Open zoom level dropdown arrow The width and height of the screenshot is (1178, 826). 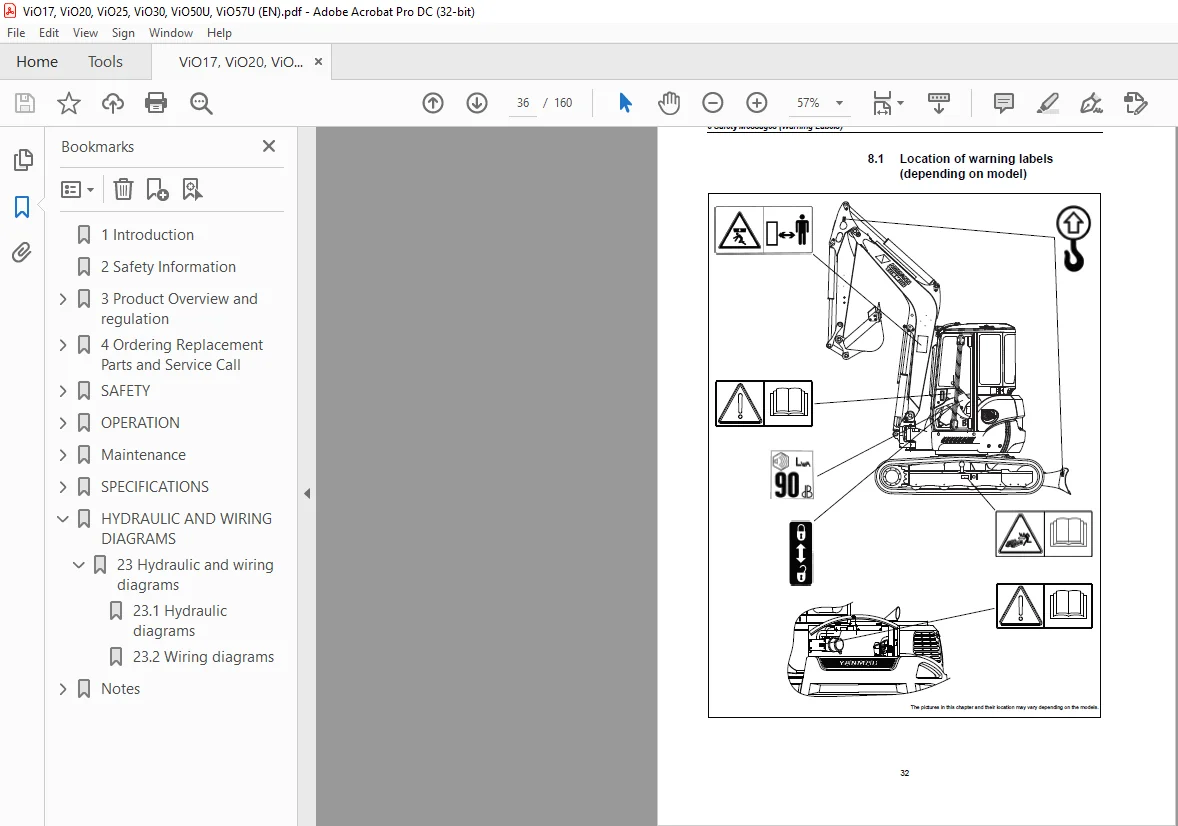(839, 103)
